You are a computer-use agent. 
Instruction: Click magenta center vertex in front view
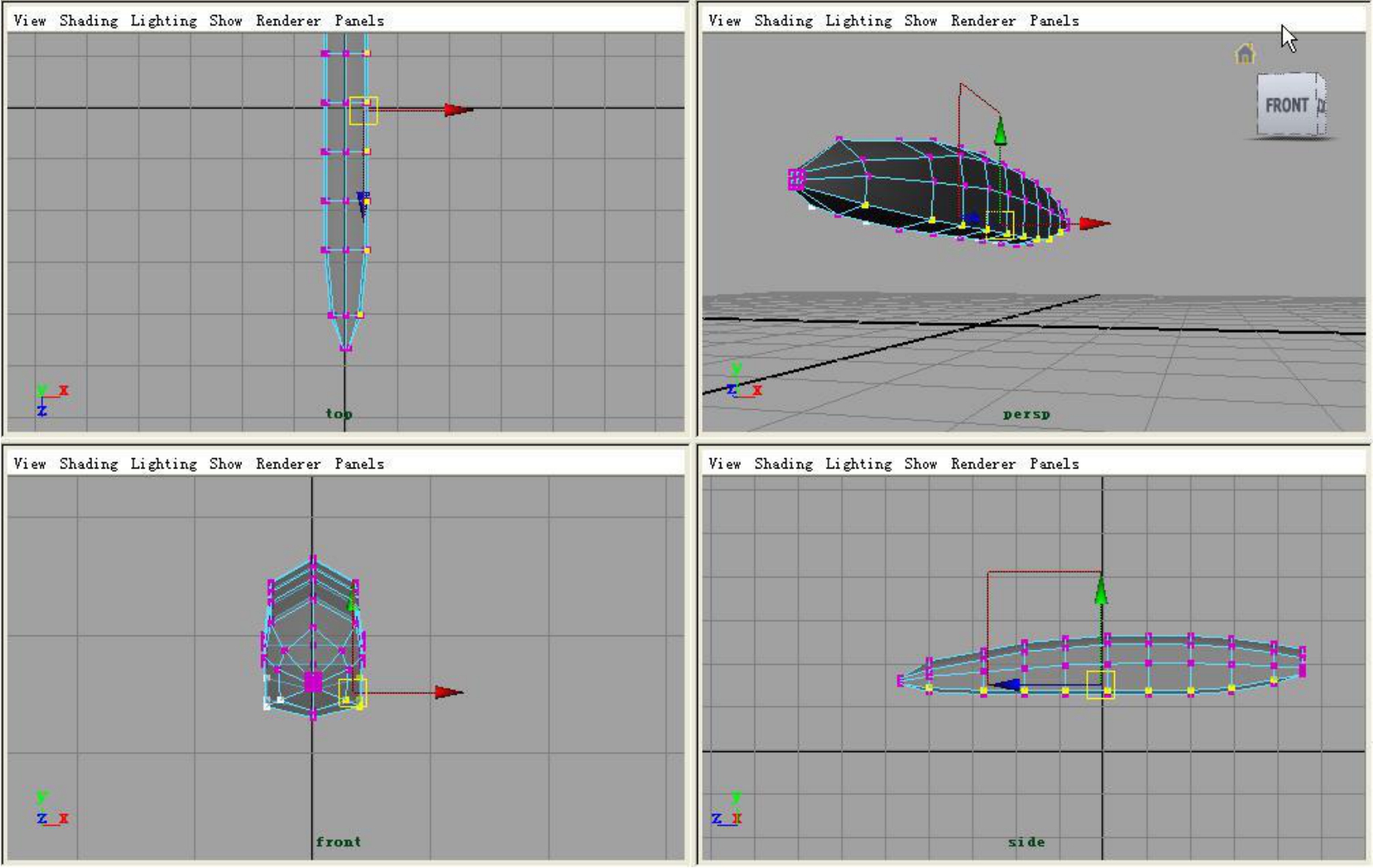coord(313,682)
